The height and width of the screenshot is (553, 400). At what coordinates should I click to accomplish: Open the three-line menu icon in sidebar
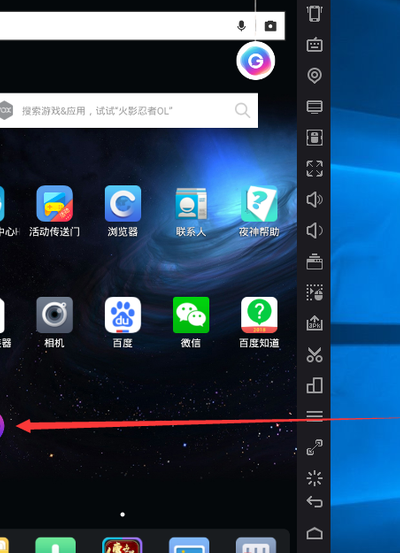(314, 416)
